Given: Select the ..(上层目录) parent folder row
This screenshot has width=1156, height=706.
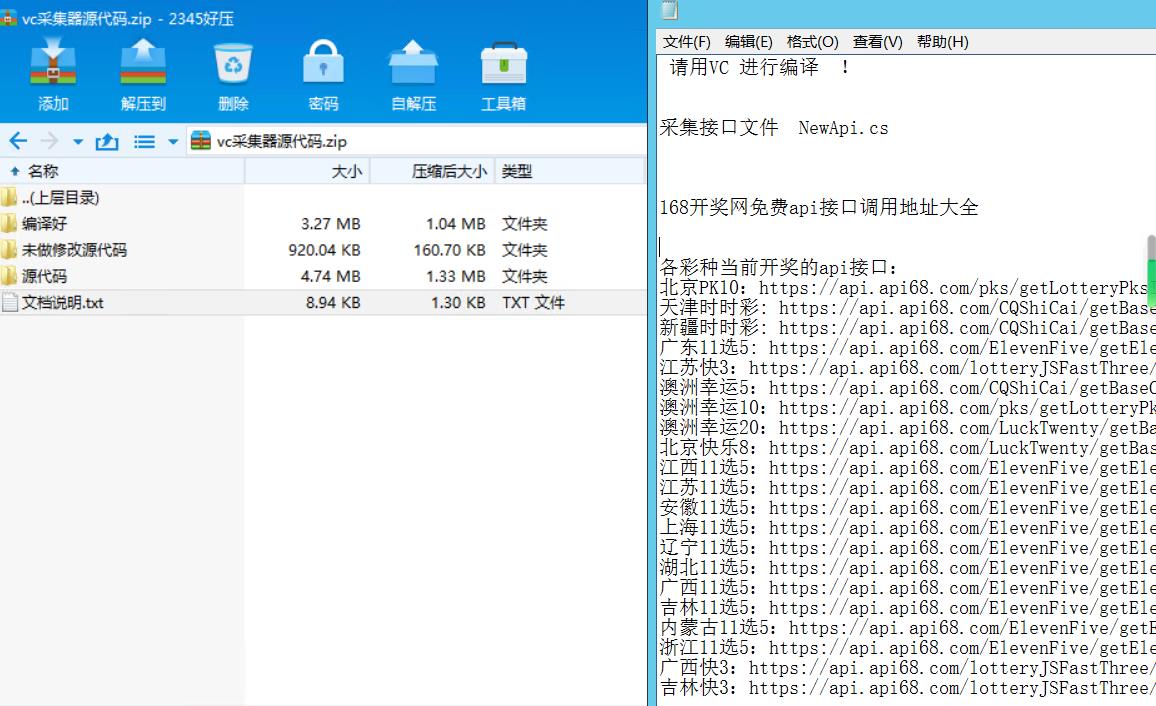Looking at the screenshot, I should pyautogui.click(x=323, y=198).
